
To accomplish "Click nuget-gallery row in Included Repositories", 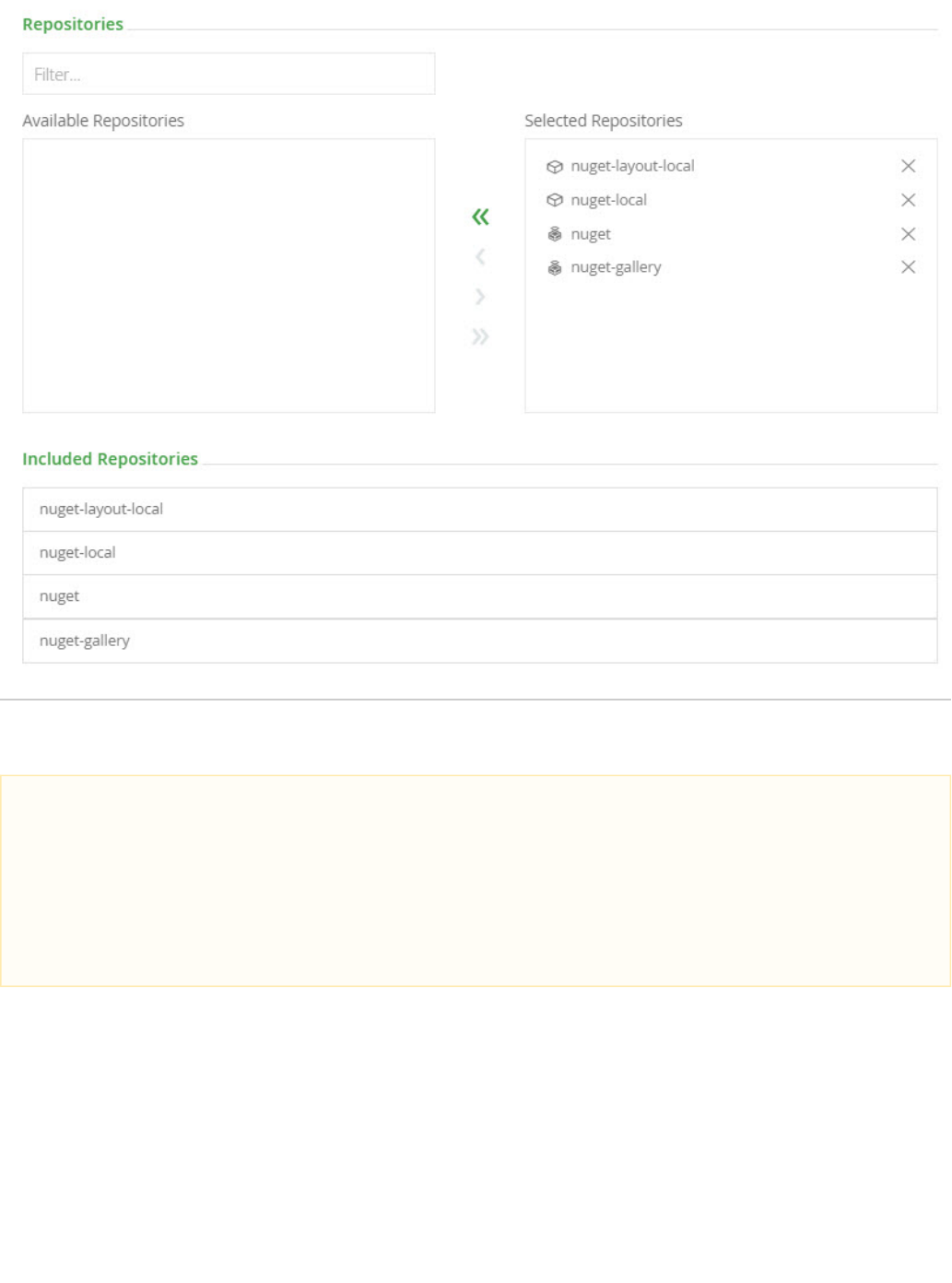I will (479, 641).
